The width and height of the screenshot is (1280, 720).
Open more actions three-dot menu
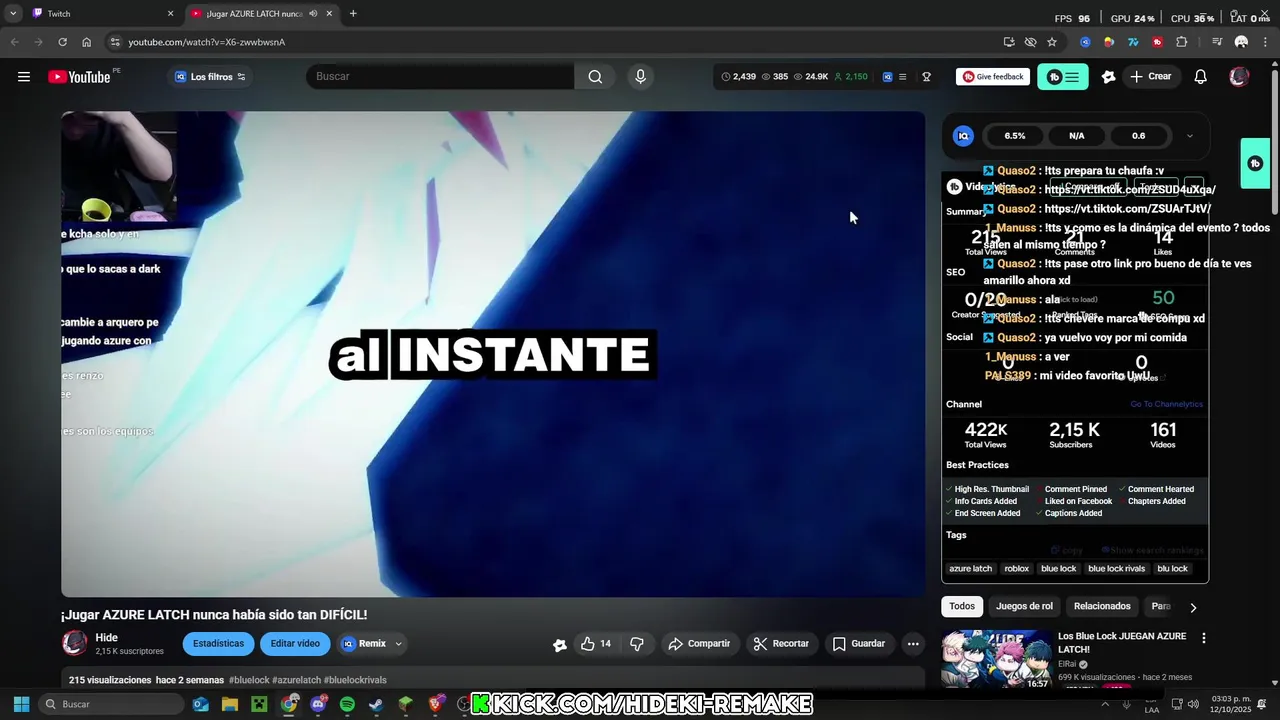coord(913,644)
